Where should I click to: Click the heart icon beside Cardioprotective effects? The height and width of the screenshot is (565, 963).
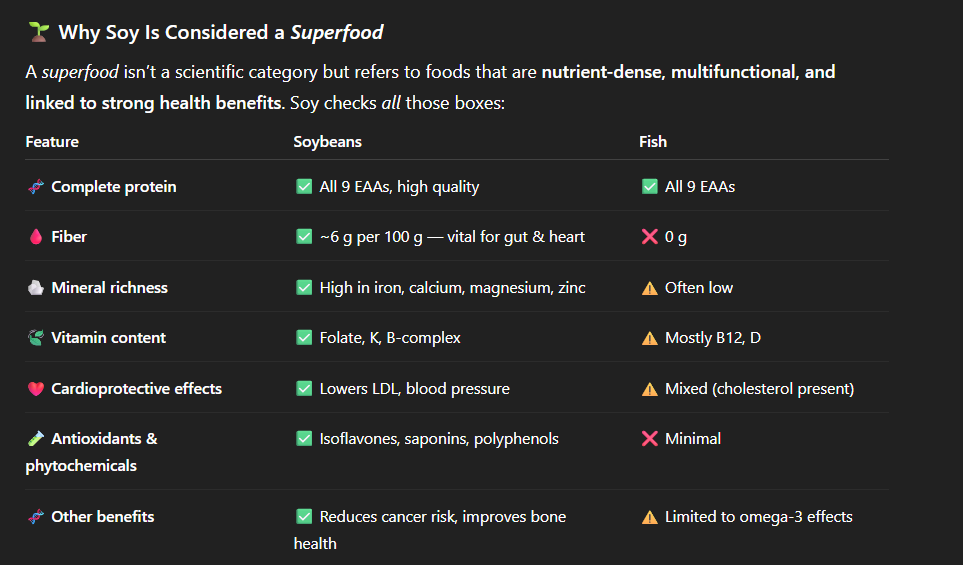tap(36, 389)
